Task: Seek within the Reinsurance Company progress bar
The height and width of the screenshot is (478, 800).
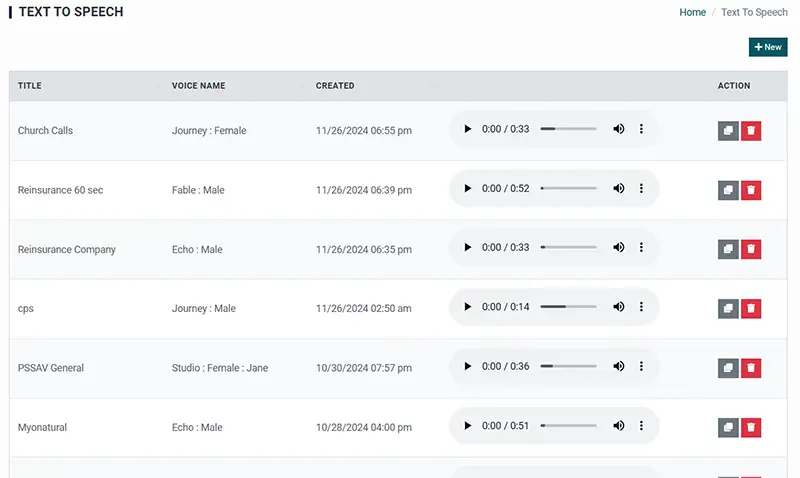Action: pyautogui.click(x=568, y=247)
